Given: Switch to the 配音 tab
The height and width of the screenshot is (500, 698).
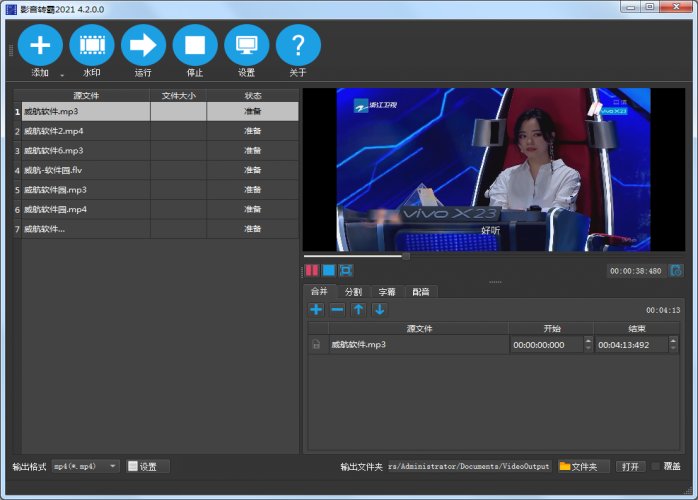Looking at the screenshot, I should [x=421, y=292].
